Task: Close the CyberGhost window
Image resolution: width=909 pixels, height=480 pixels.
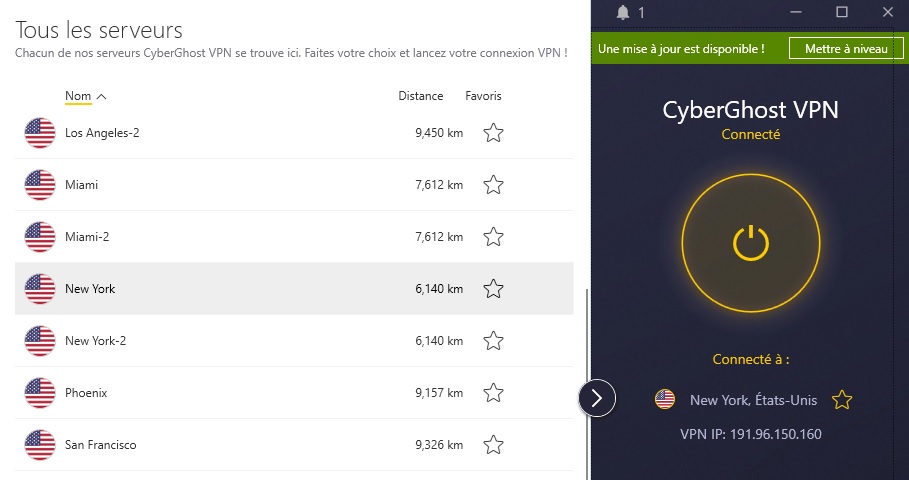Action: 888,12
